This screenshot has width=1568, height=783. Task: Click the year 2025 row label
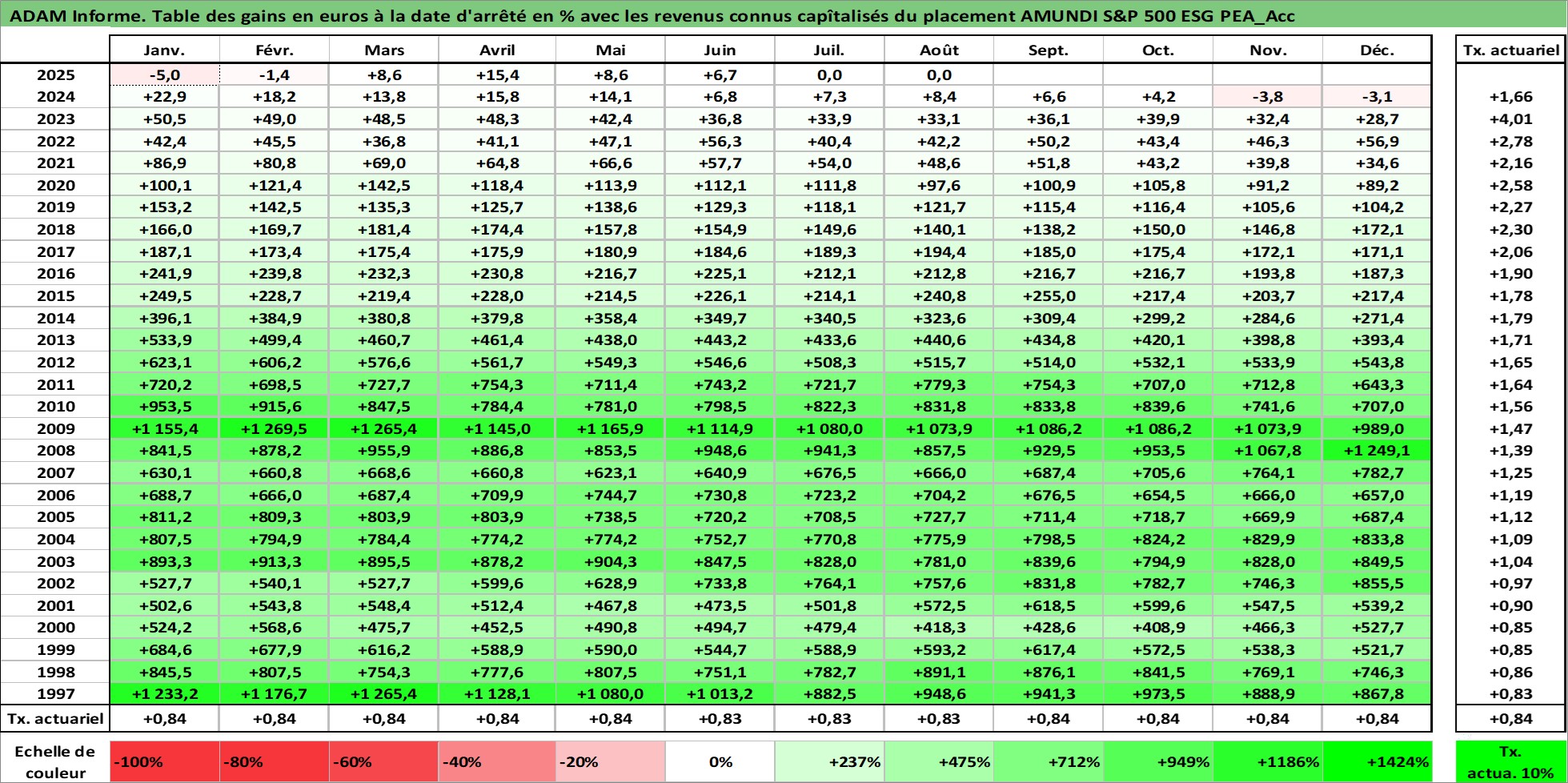coord(55,75)
